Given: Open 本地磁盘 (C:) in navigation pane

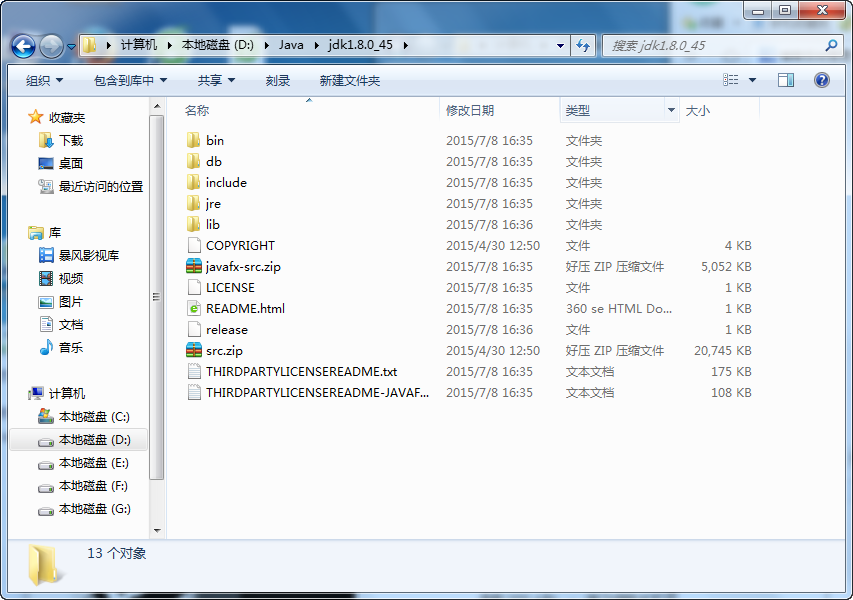Looking at the screenshot, I should [x=94, y=417].
